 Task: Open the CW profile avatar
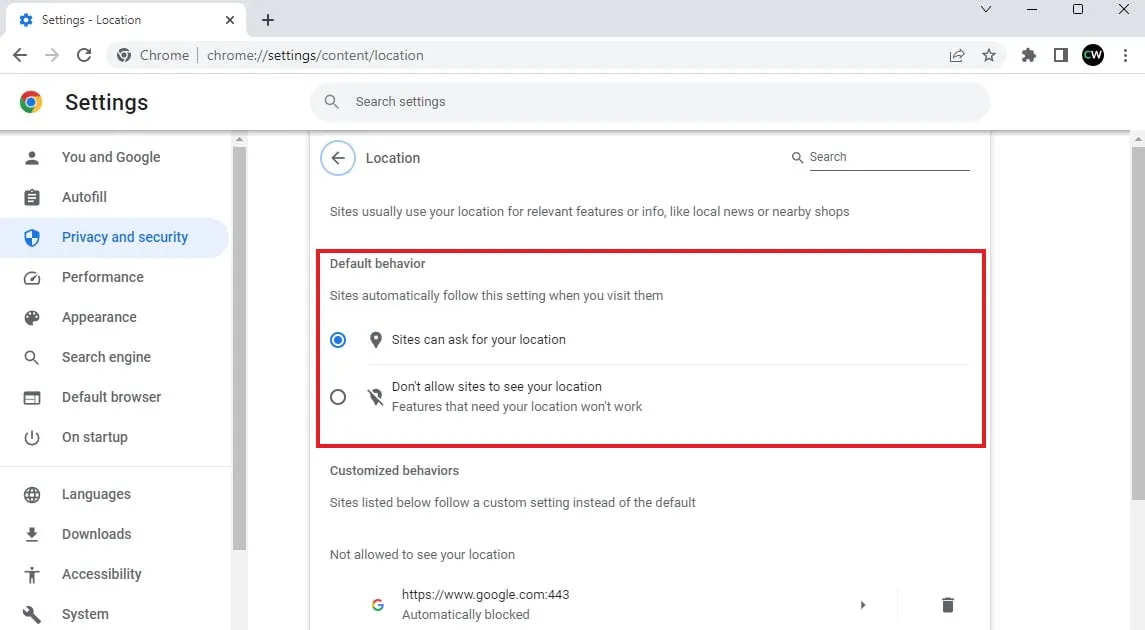(1093, 56)
